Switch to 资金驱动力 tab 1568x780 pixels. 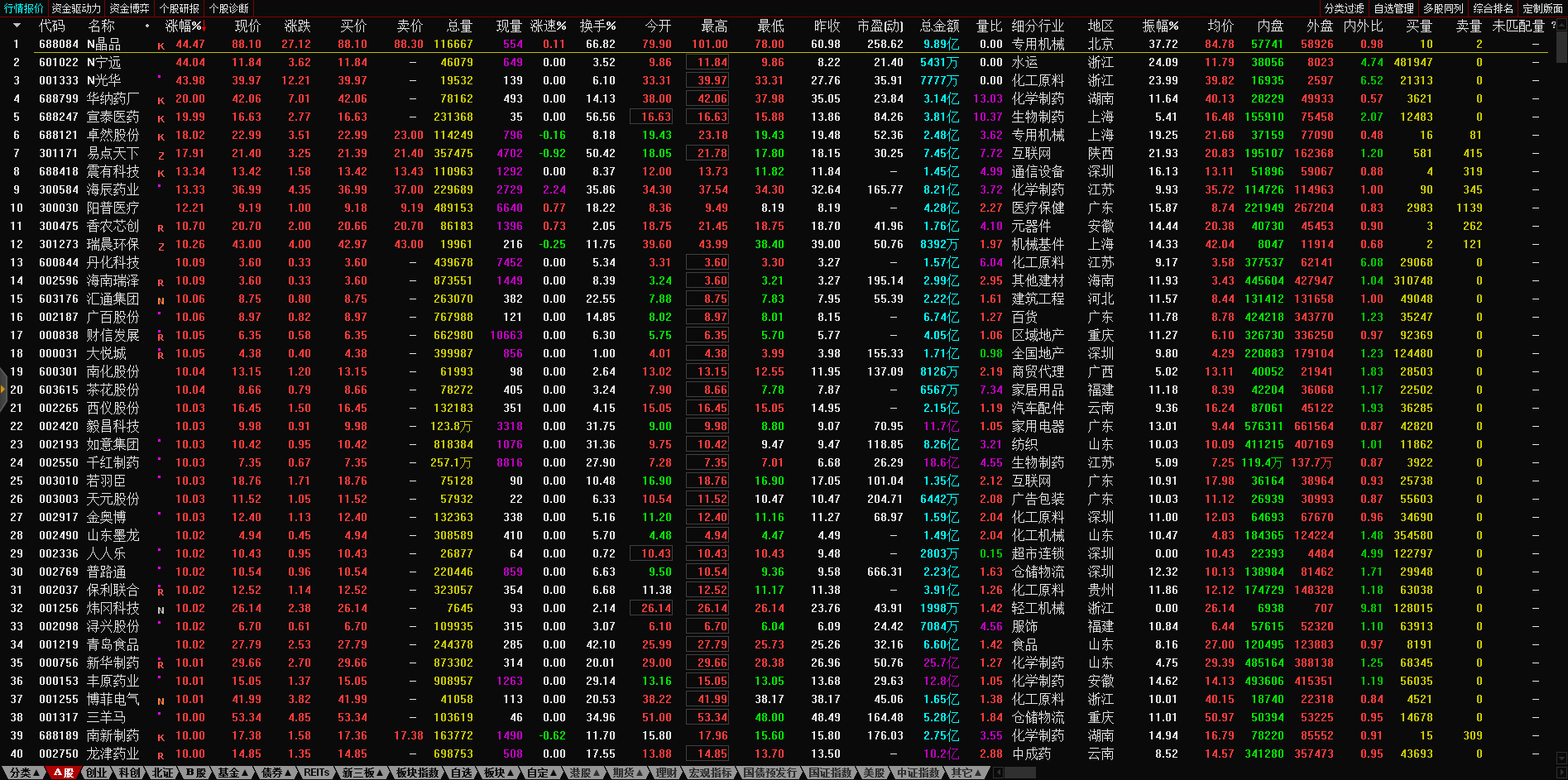tap(76, 8)
